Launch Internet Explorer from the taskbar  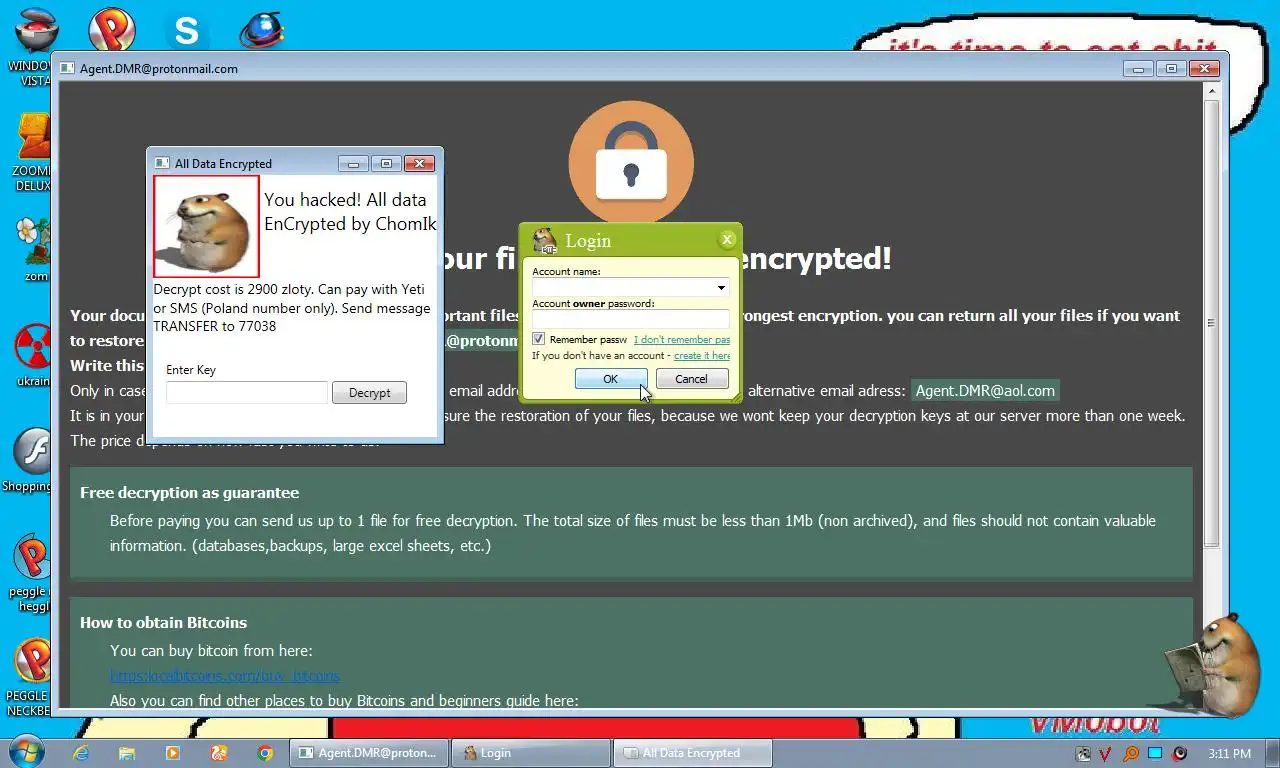tap(82, 753)
